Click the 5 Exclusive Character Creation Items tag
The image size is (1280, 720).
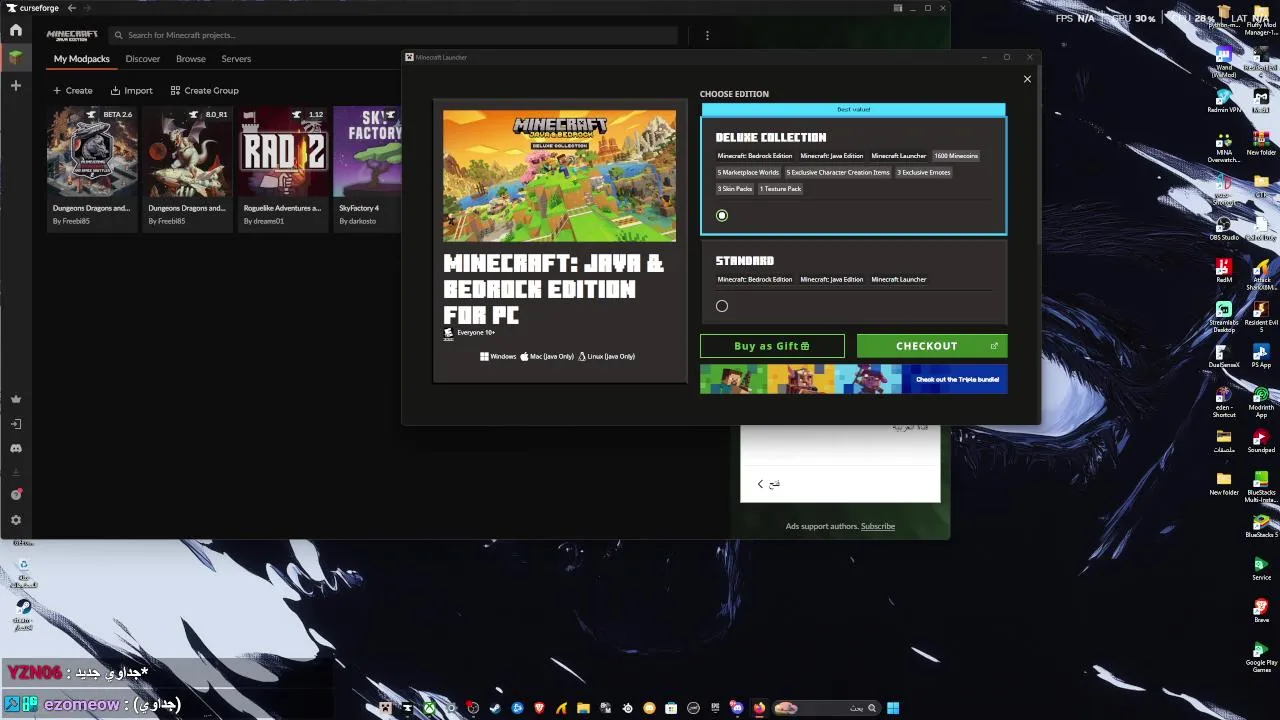coord(838,172)
